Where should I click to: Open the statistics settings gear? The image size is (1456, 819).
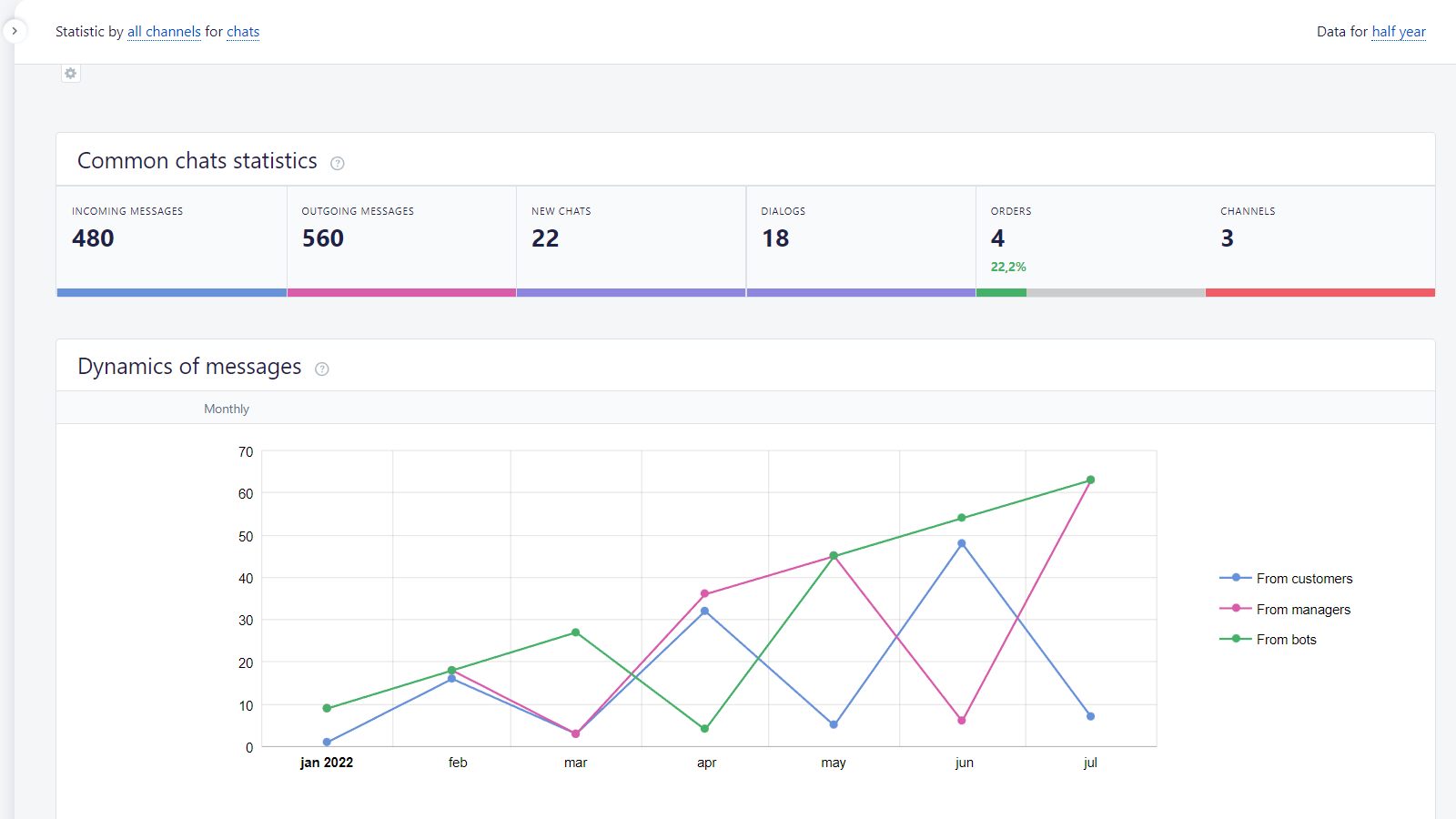[x=71, y=74]
